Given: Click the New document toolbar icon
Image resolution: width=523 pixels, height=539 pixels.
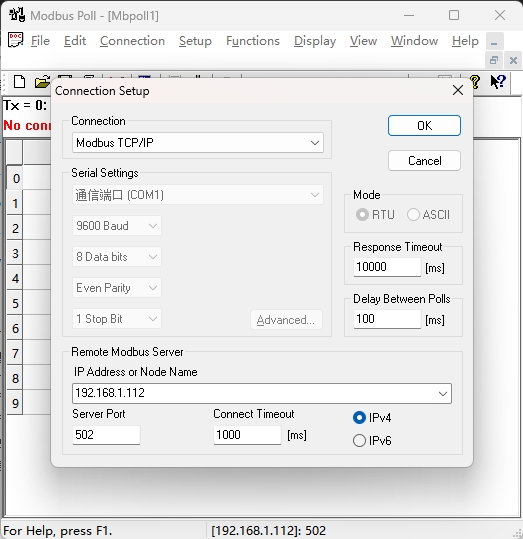Looking at the screenshot, I should 19,82.
